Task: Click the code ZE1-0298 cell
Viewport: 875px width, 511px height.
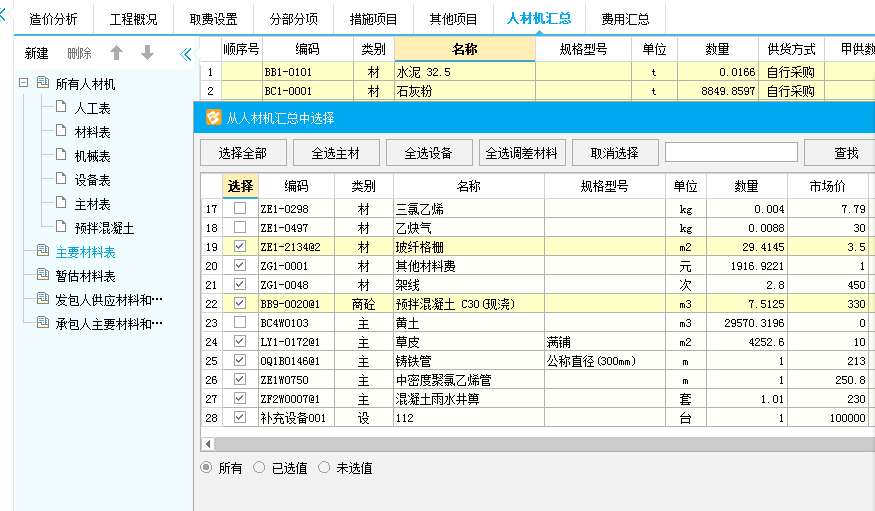Action: click(x=296, y=209)
